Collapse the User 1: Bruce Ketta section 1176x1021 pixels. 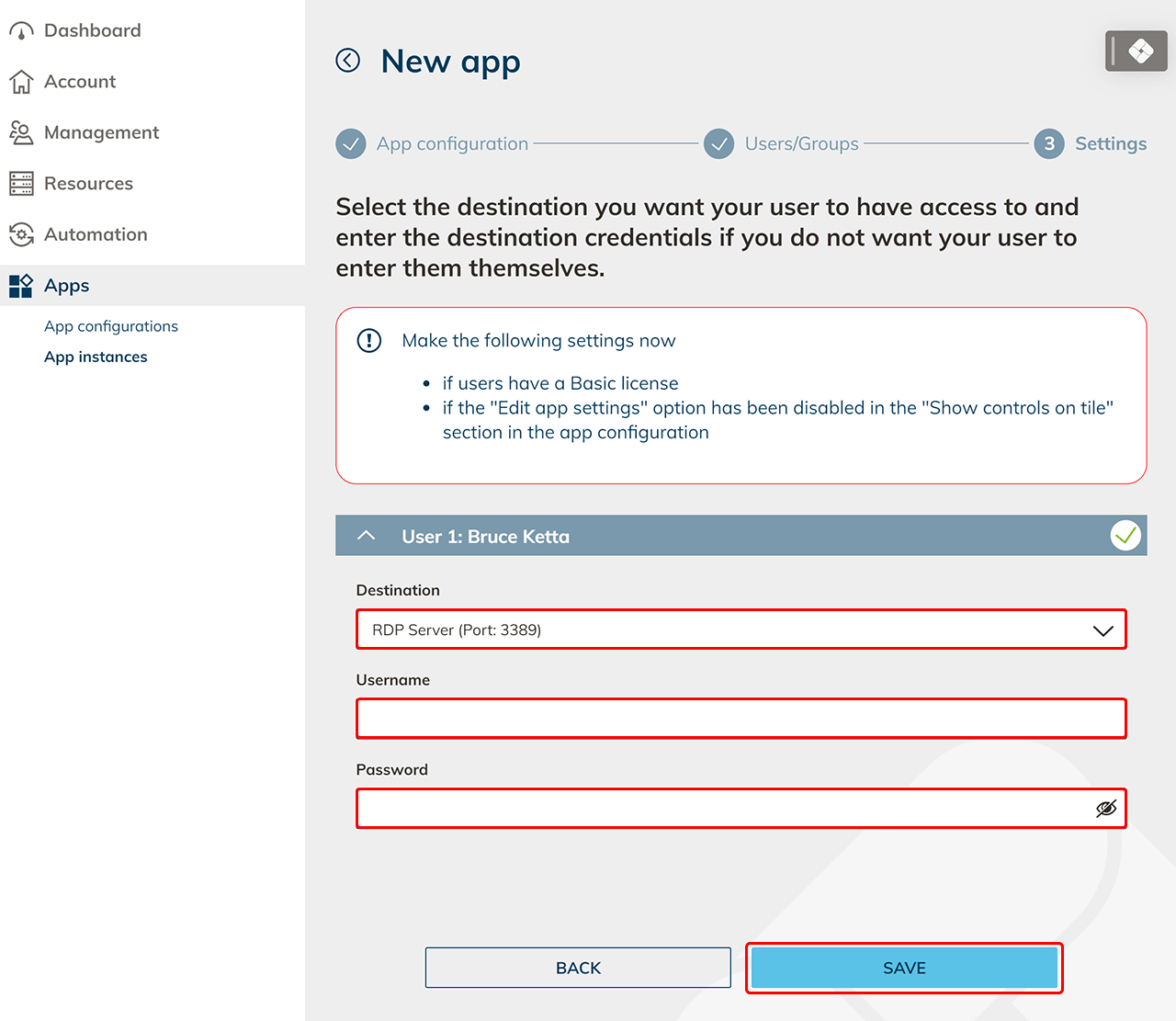tap(367, 536)
